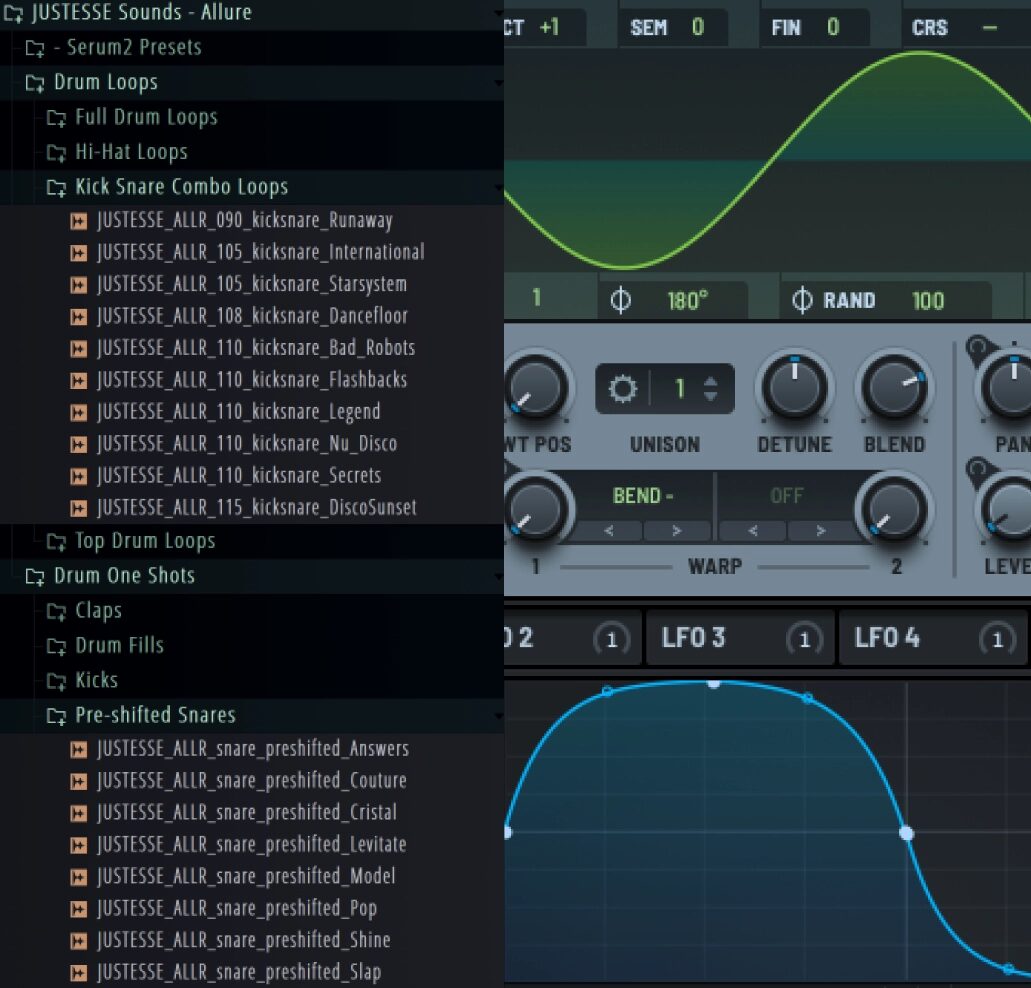Click the FIN fine tune value field

tap(813, 28)
